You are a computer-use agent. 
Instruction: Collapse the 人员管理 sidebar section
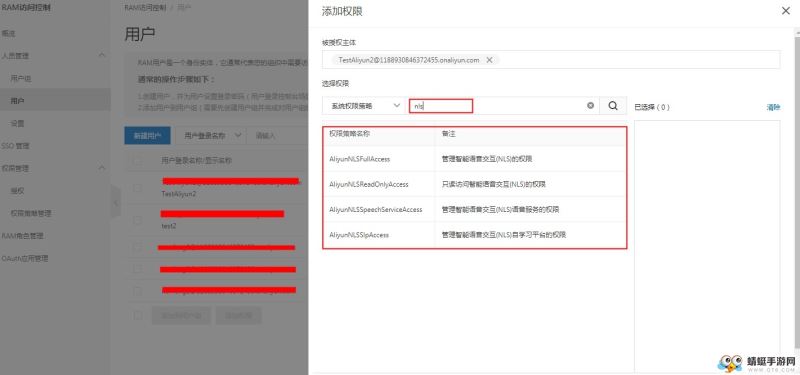click(x=102, y=55)
